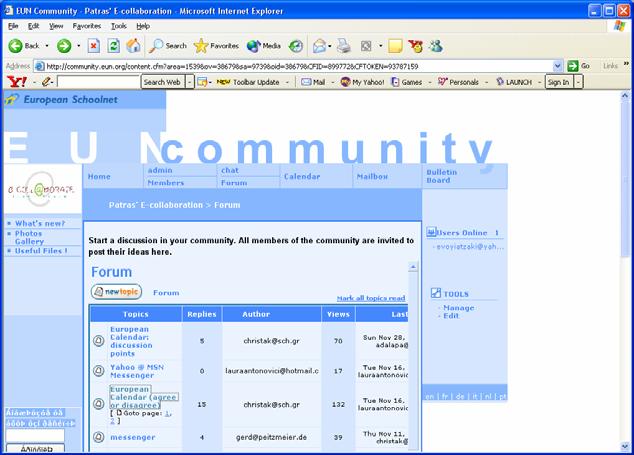Click the Yahoo! Y logo
The width and height of the screenshot is (634, 455).
[x=17, y=82]
